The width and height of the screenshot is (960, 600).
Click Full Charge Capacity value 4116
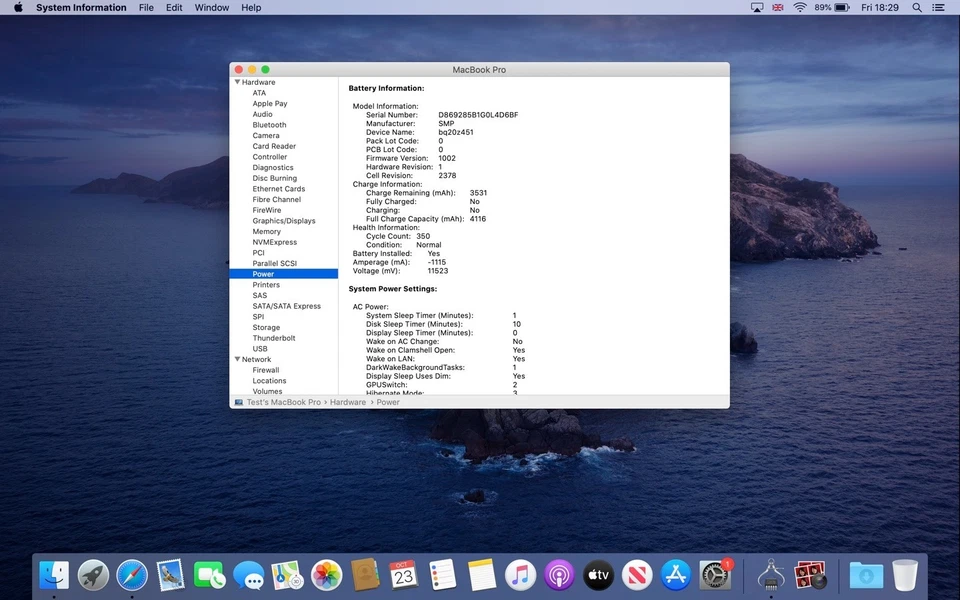[478, 219]
